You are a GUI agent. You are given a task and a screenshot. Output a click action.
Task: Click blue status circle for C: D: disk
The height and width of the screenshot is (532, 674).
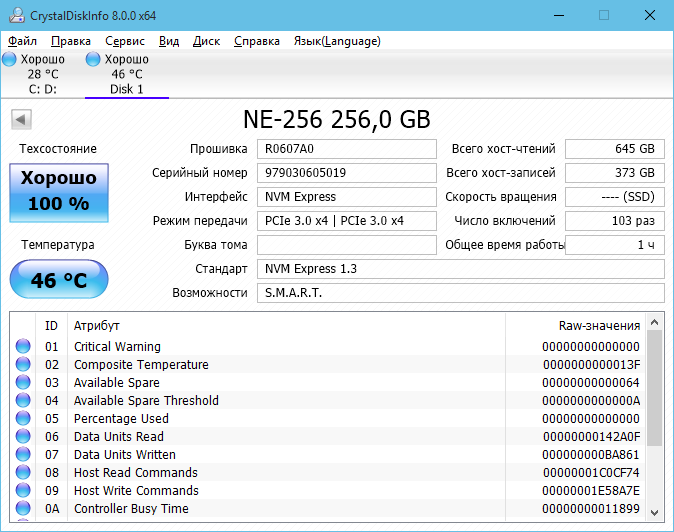[x=9, y=59]
